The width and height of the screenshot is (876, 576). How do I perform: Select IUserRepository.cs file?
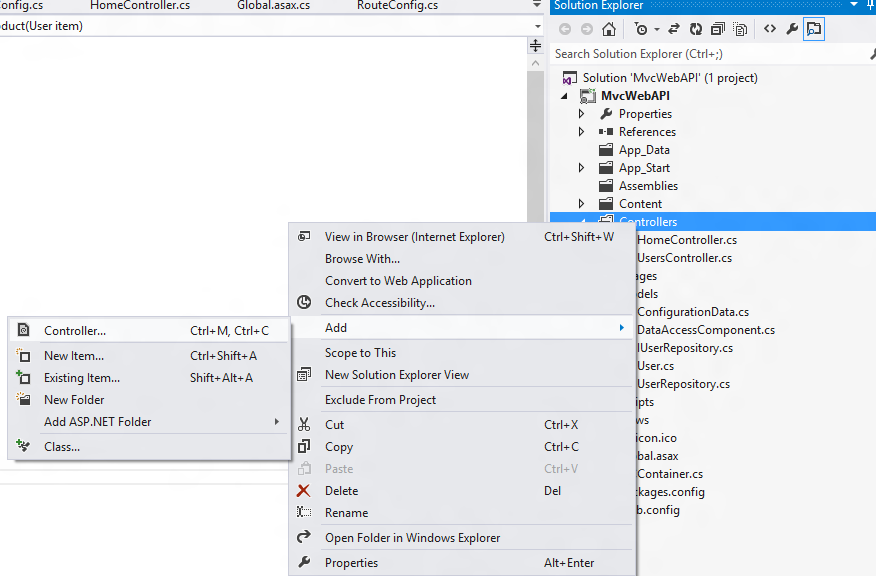pyautogui.click(x=685, y=348)
